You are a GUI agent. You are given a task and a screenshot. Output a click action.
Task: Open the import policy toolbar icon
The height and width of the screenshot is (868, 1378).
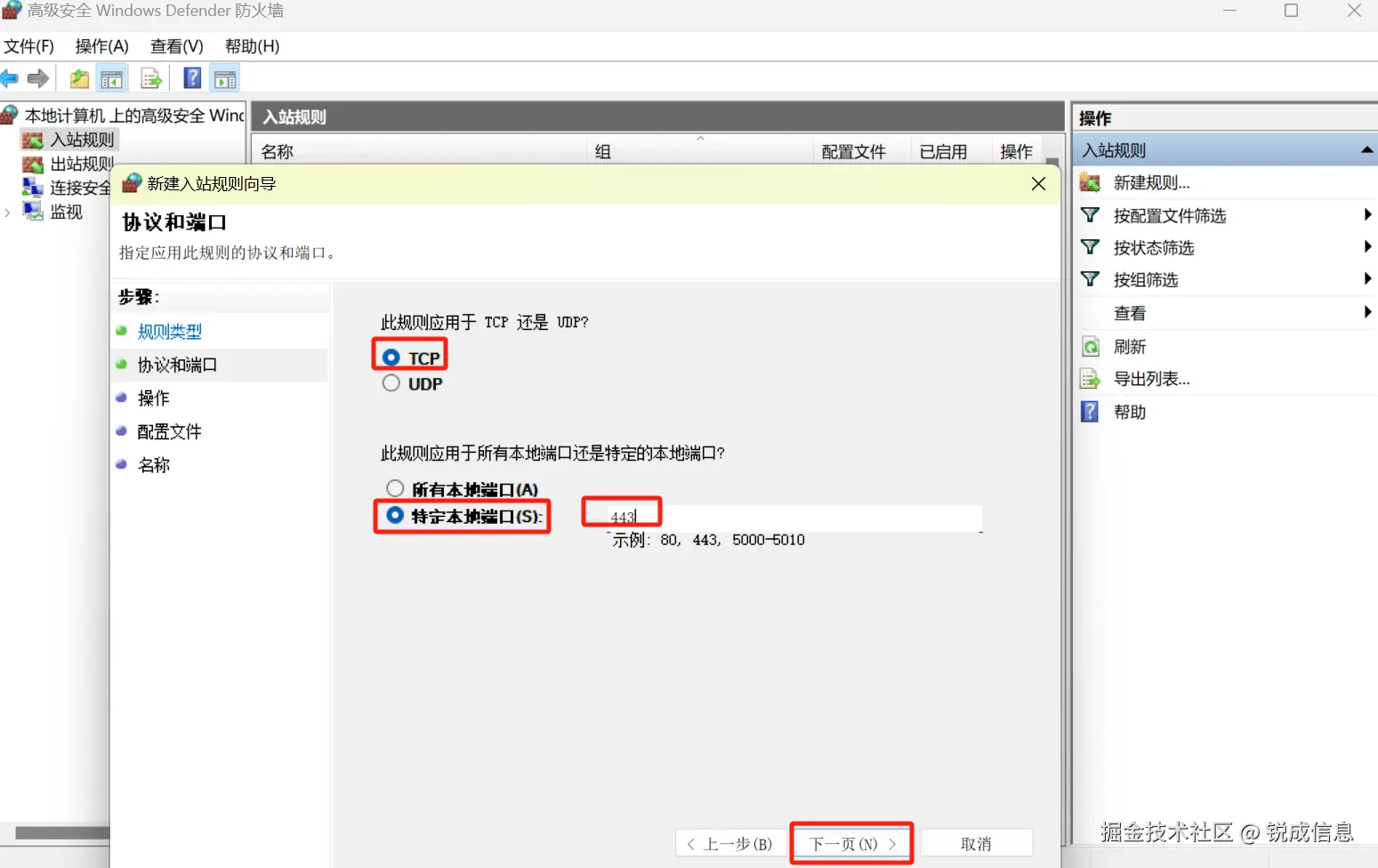click(78, 78)
